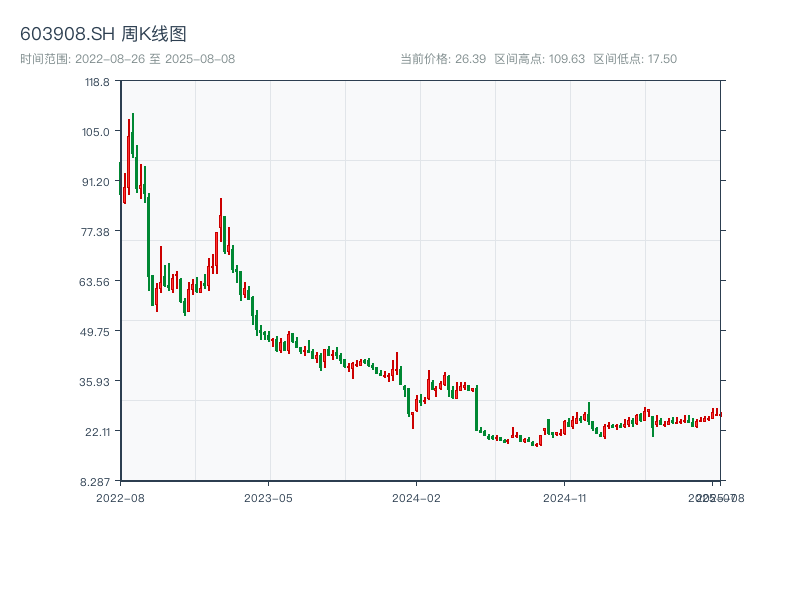Click the last candlestick at the chart's right edge
The width and height of the screenshot is (800, 600).
(720, 414)
